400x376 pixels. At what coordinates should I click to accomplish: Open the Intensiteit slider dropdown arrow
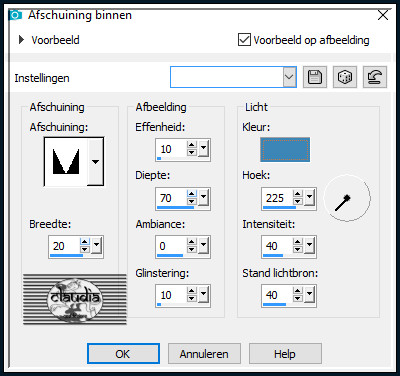click(x=310, y=245)
